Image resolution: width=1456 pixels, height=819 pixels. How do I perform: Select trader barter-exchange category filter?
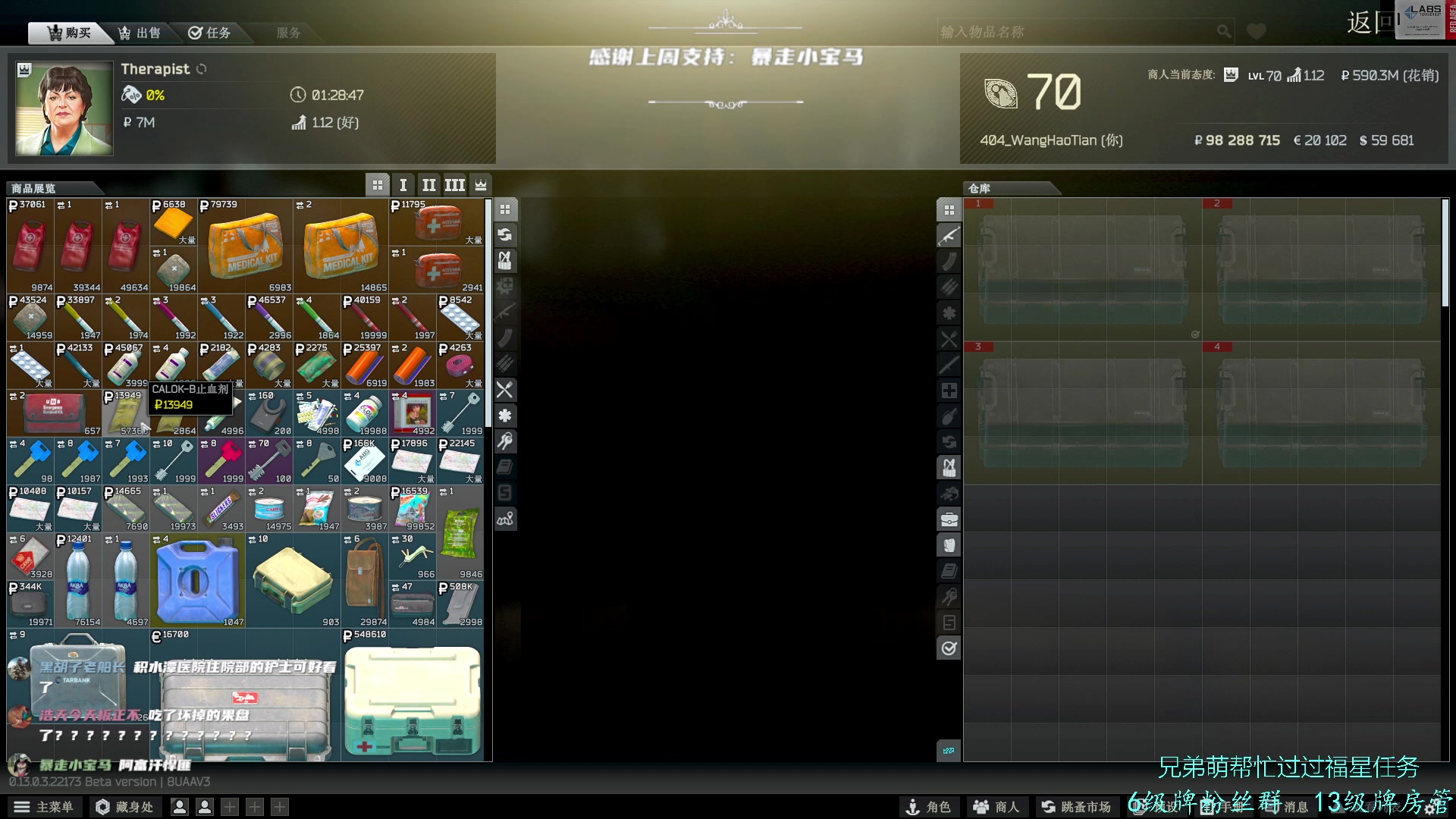505,235
